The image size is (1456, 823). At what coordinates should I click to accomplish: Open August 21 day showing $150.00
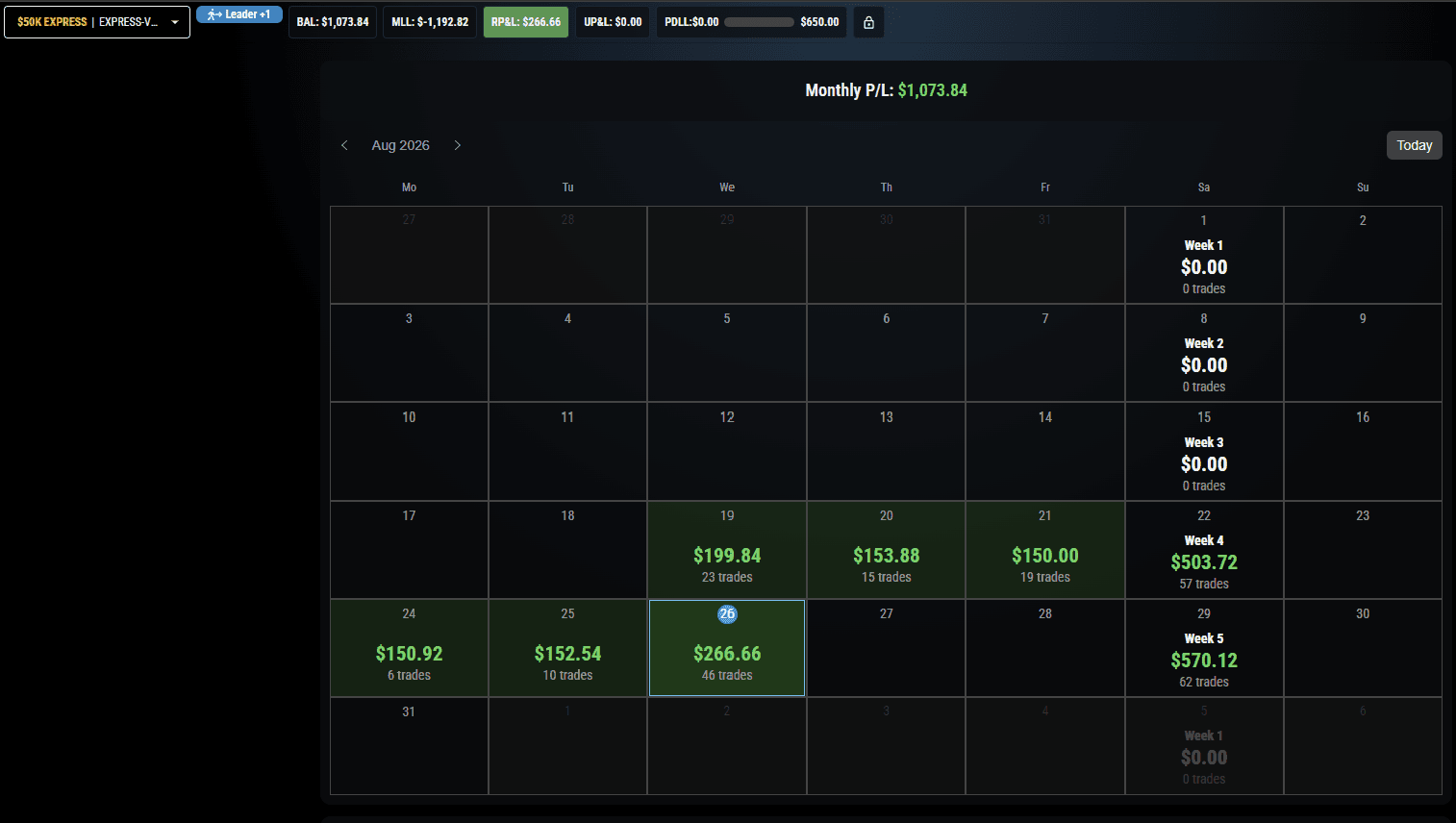pos(1045,550)
